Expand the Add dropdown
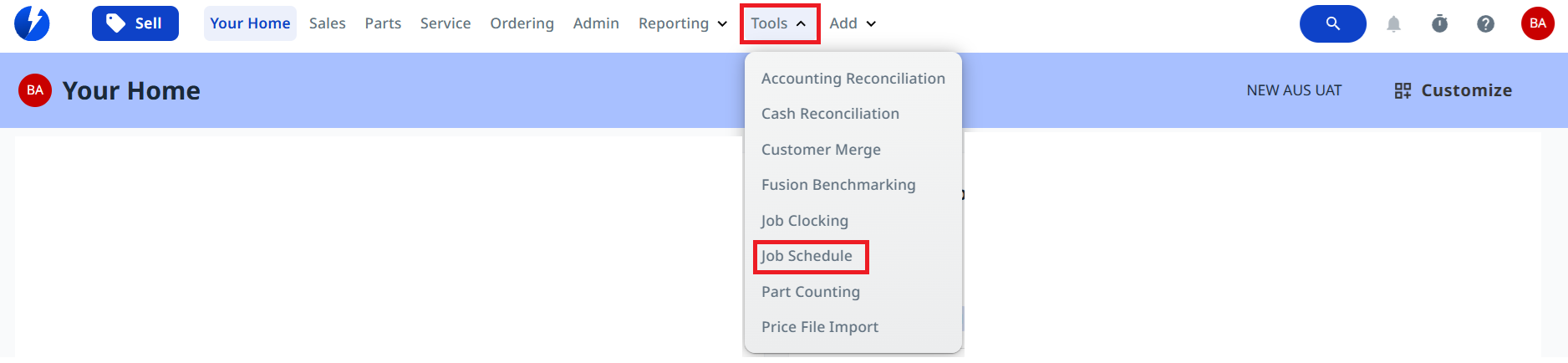Image resolution: width=1568 pixels, height=363 pixels. [853, 23]
